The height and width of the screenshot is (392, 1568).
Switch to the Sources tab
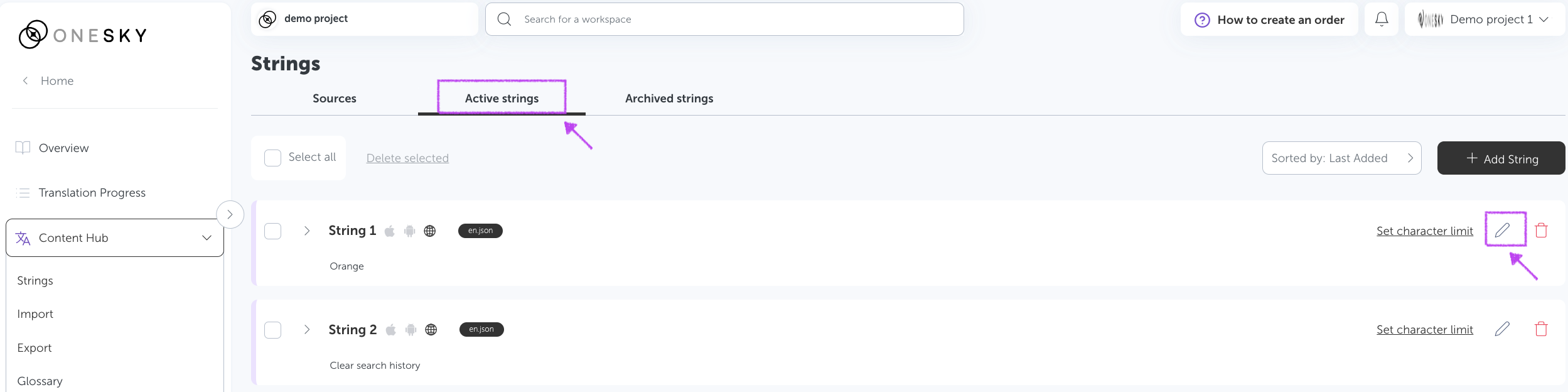335,99
